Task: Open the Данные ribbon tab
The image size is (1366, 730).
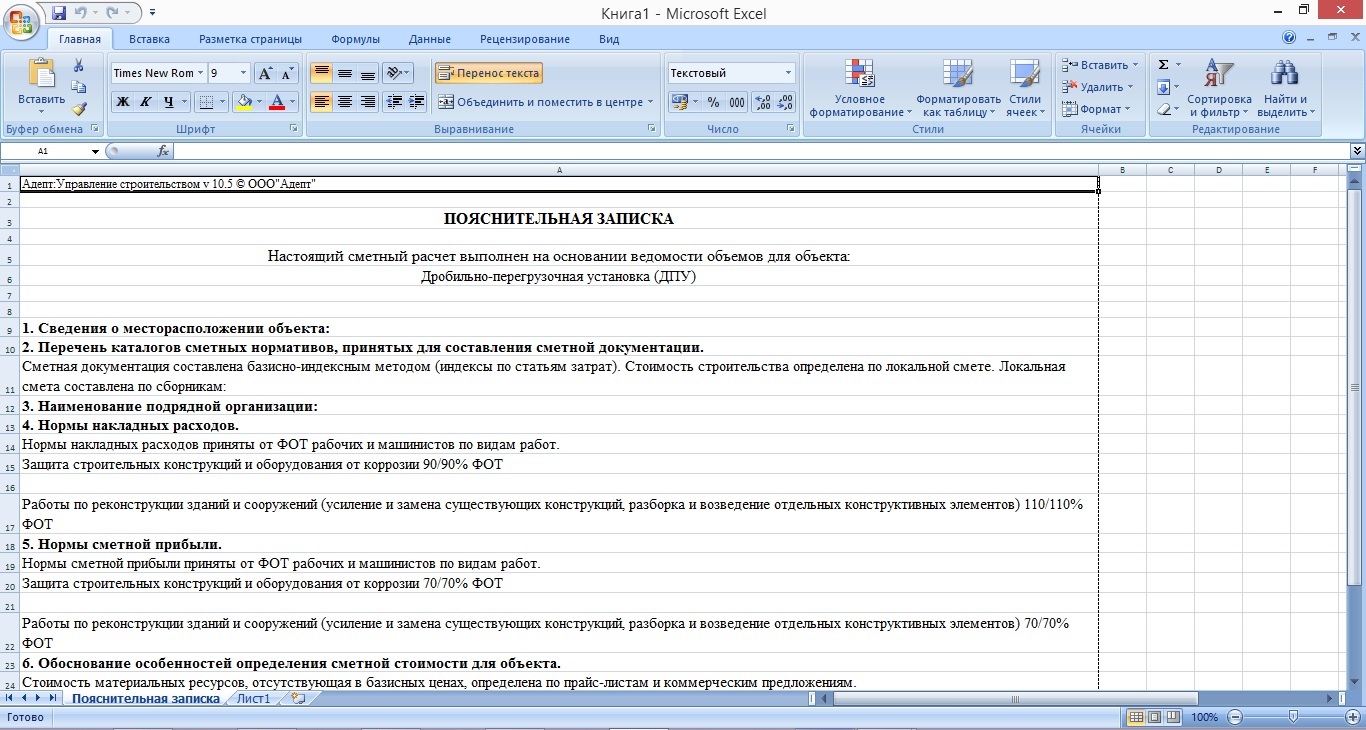Action: 429,39
